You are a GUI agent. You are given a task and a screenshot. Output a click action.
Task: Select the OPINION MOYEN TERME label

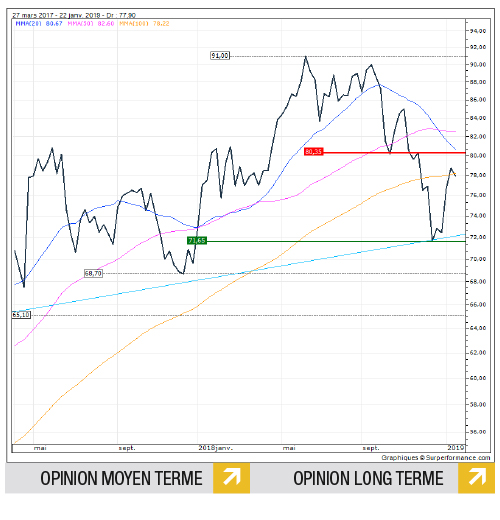click(121, 478)
